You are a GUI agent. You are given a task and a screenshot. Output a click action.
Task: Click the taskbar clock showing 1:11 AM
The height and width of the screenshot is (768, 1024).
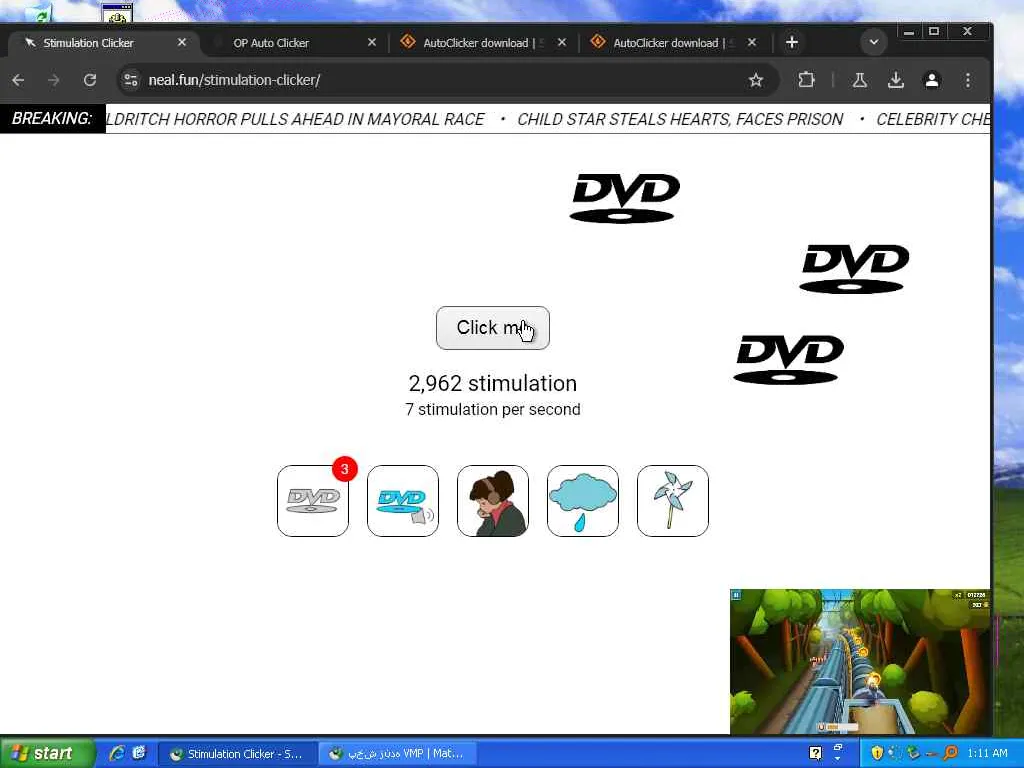[x=987, y=753]
